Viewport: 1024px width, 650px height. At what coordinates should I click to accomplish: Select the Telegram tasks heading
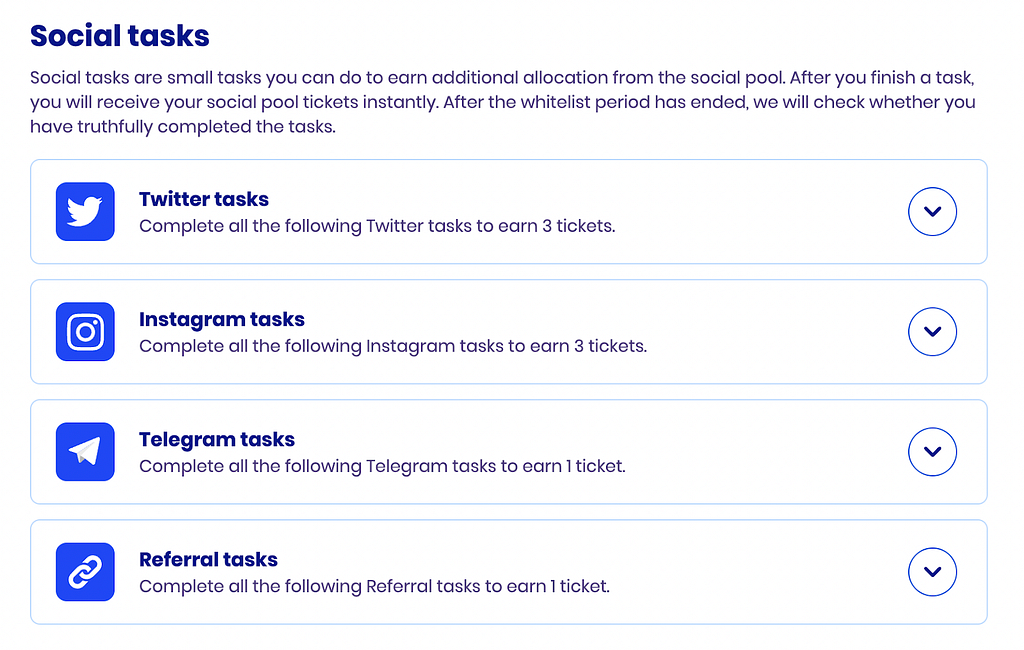pos(217,440)
